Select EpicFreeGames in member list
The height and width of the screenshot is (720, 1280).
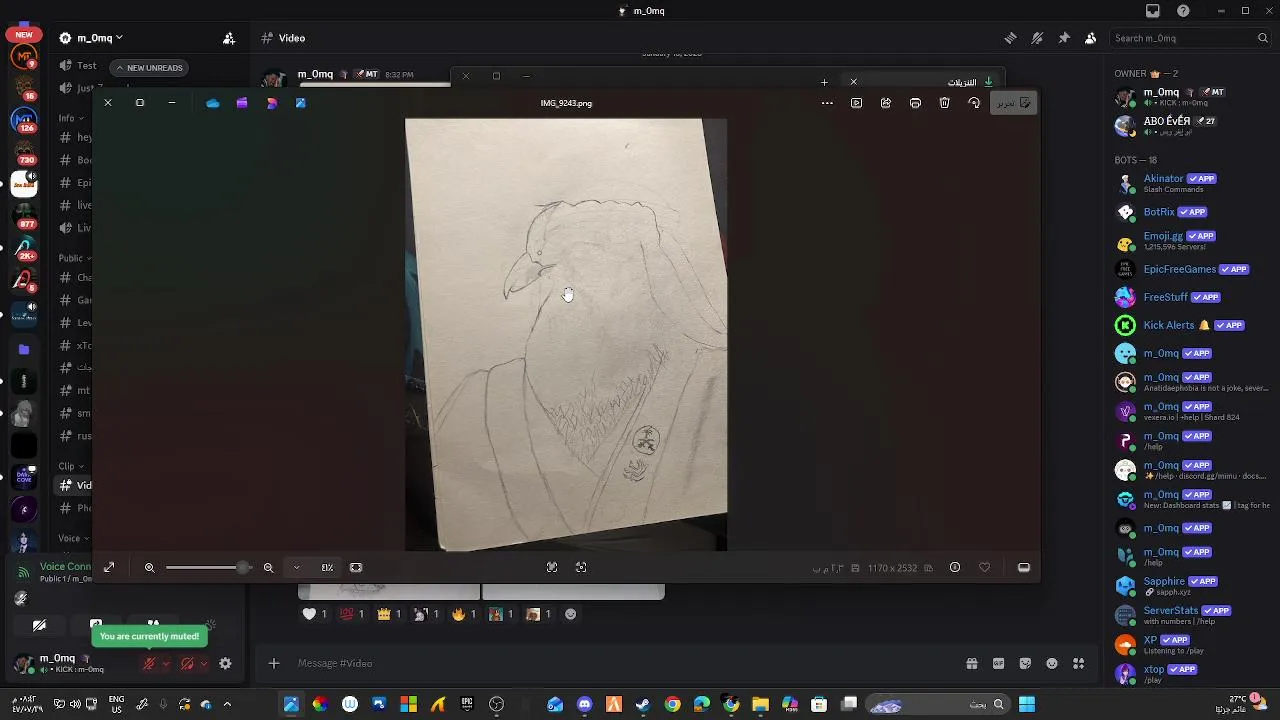point(1190,269)
